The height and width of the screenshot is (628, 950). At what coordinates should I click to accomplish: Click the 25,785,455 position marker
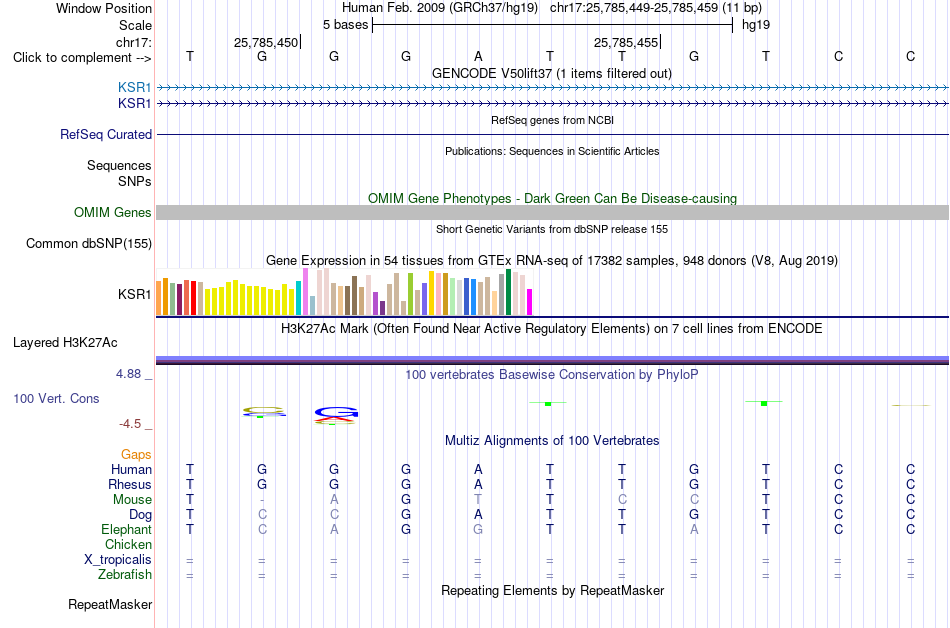coord(626,42)
